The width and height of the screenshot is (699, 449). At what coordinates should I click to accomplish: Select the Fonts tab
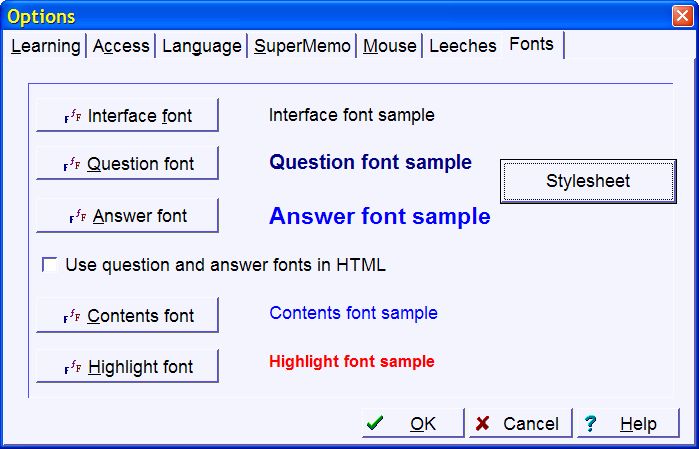pyautogui.click(x=531, y=45)
